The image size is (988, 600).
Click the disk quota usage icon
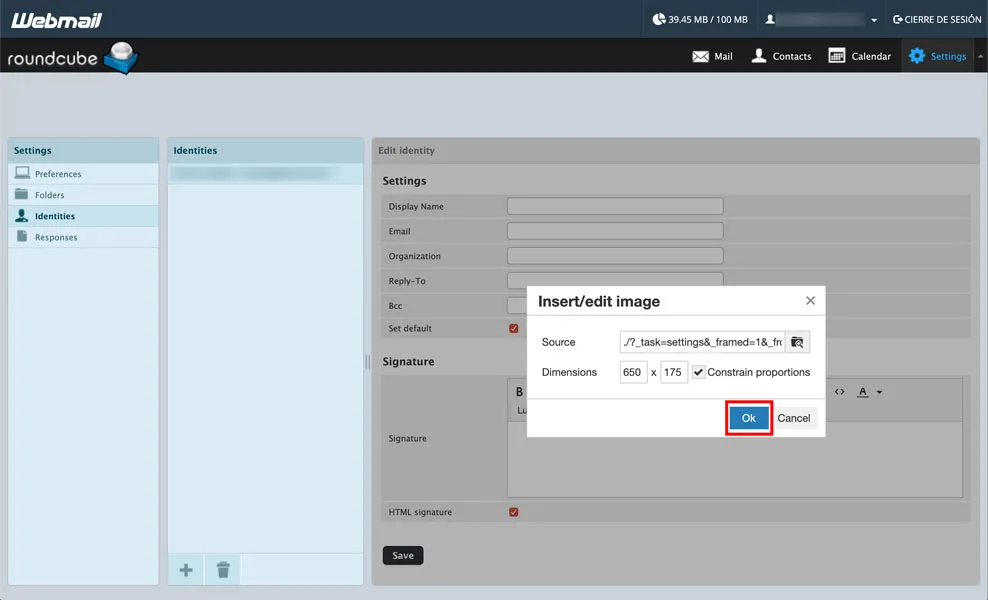(x=658, y=19)
